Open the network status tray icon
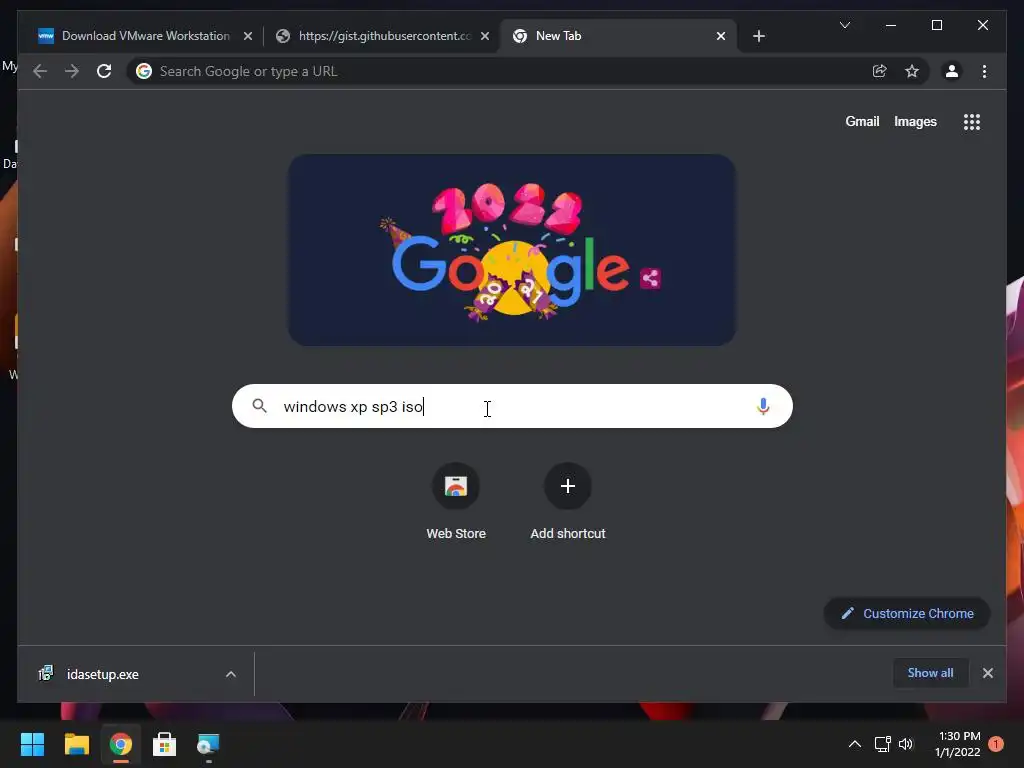 [x=882, y=744]
